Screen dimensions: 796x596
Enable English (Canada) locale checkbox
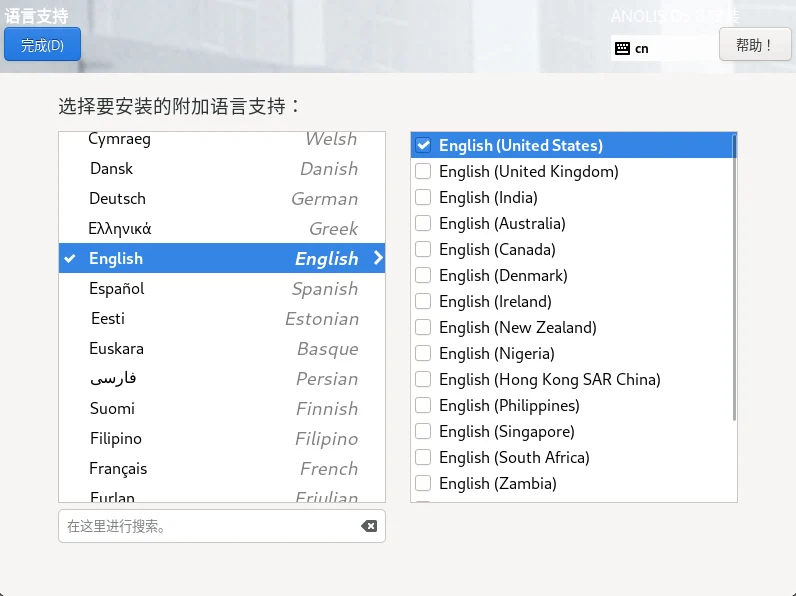point(423,249)
